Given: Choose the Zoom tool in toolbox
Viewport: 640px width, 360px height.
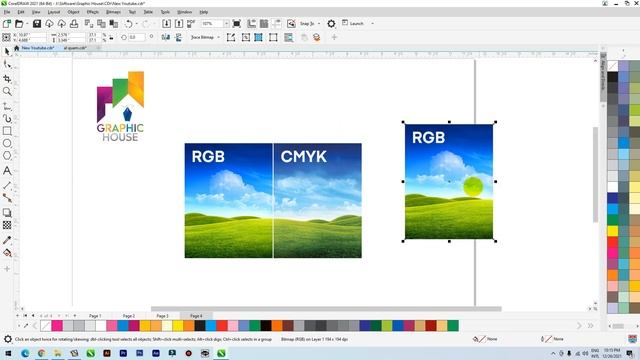Looking at the screenshot, I should (x=7, y=91).
